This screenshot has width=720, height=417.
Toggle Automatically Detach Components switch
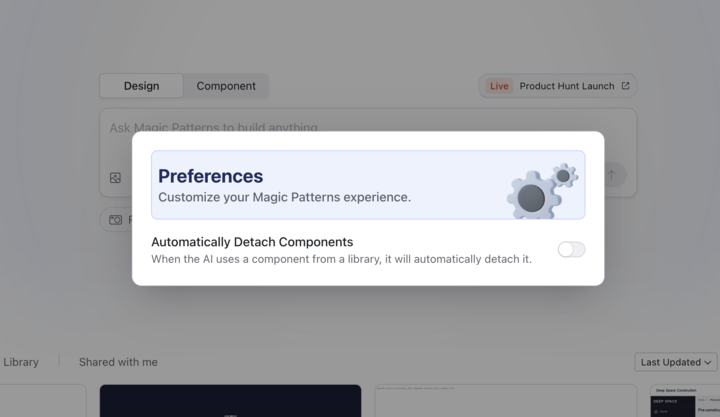coord(571,249)
